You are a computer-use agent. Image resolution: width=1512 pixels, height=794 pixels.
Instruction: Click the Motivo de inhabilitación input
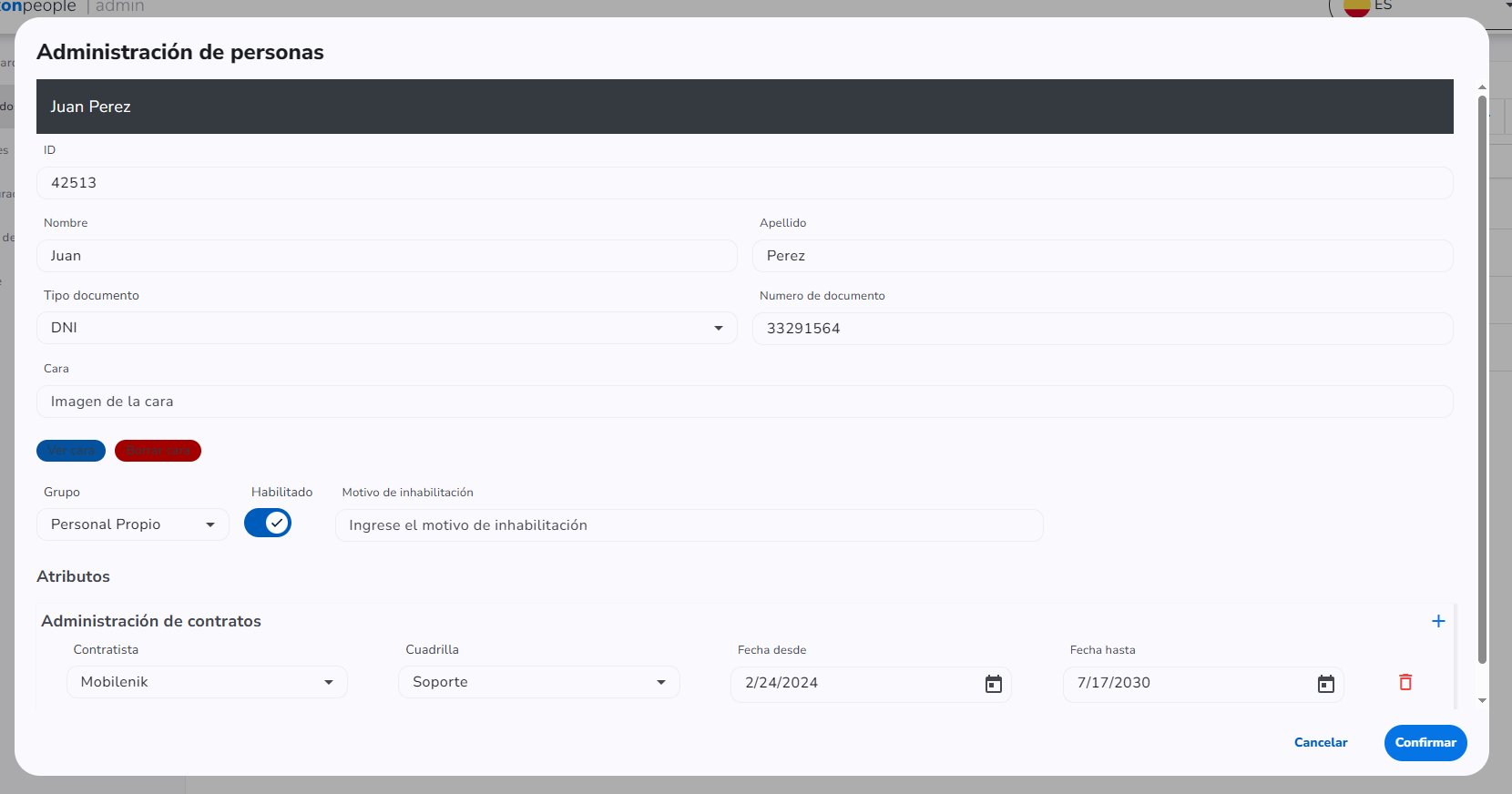[x=690, y=525]
